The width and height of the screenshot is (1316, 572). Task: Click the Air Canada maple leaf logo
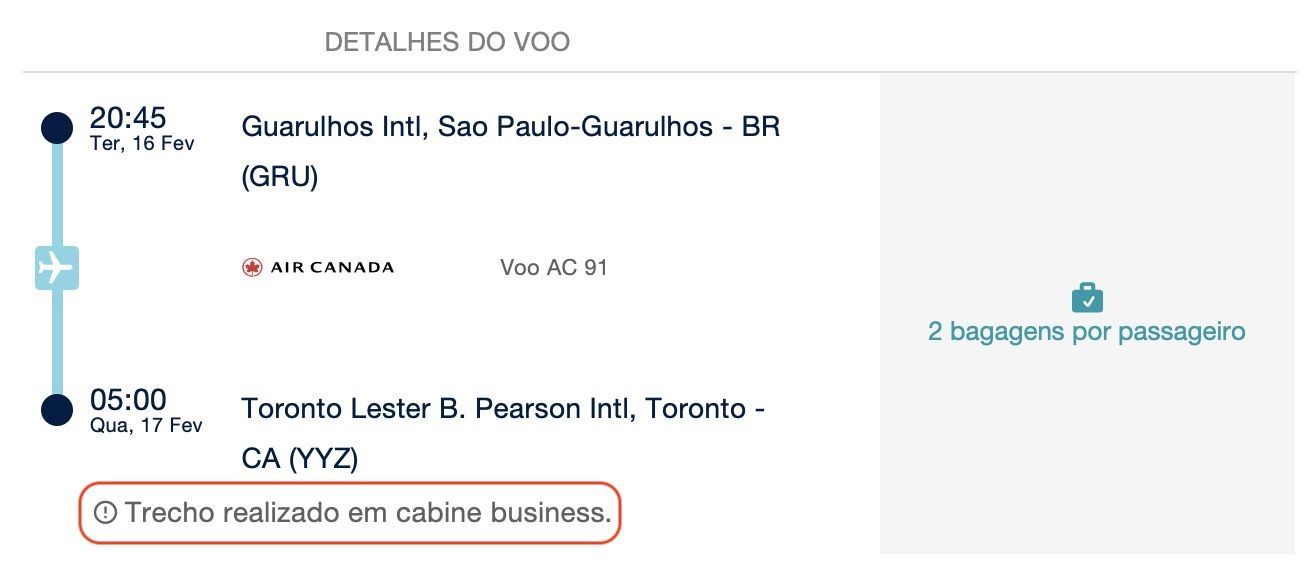(252, 267)
